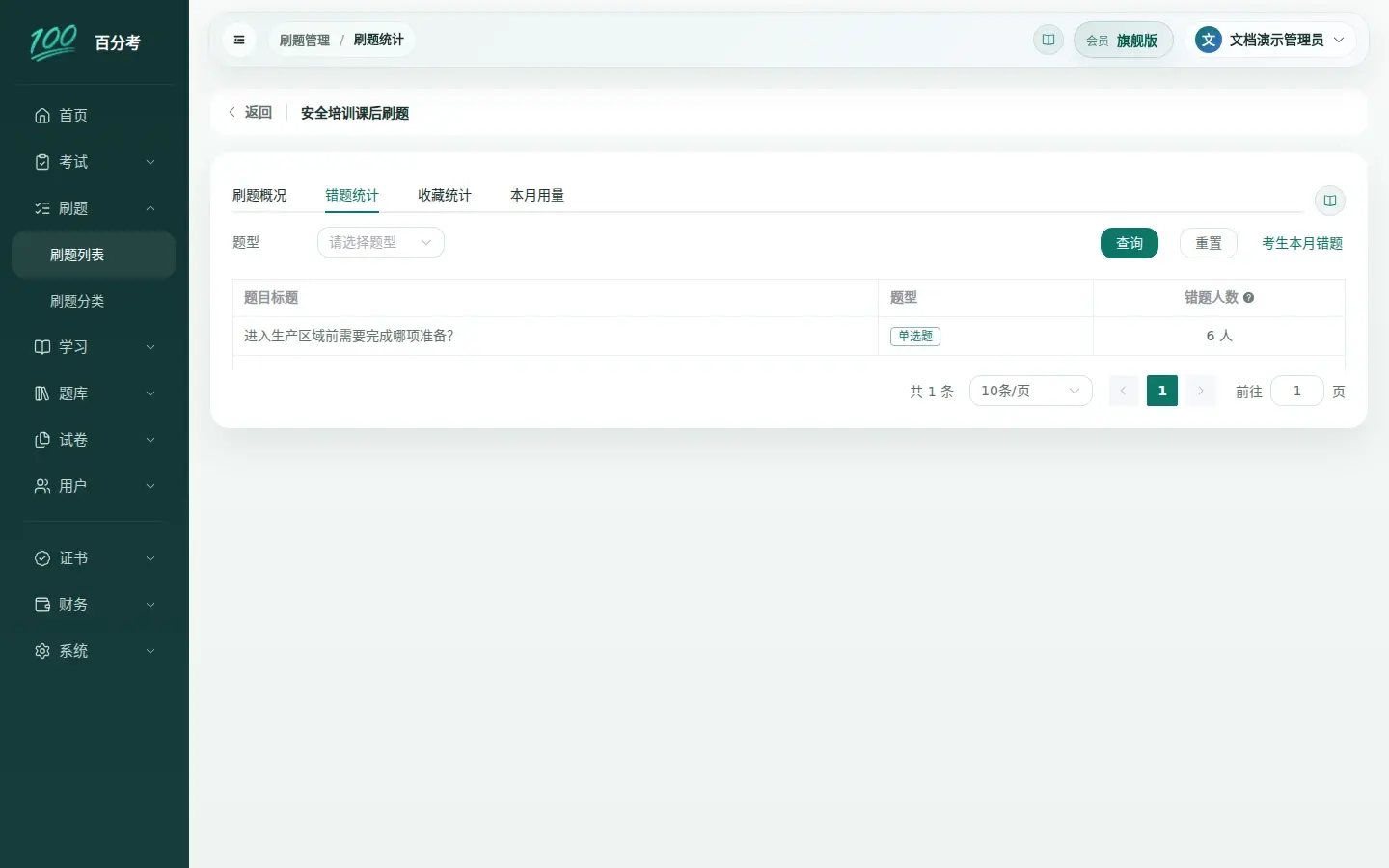The width and height of the screenshot is (1389, 868).
Task: Click the 用户 people icon in sidebar
Action: pyautogui.click(x=42, y=486)
